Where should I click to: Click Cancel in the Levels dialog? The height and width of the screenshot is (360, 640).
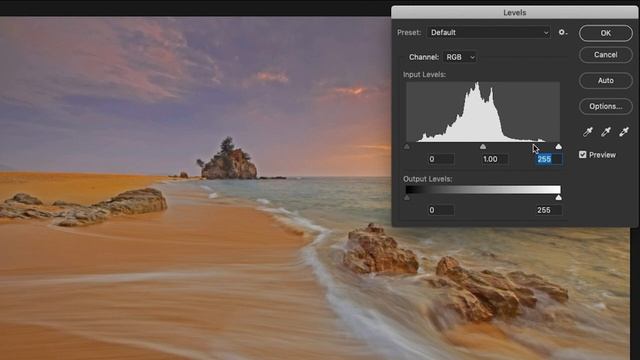click(x=606, y=55)
